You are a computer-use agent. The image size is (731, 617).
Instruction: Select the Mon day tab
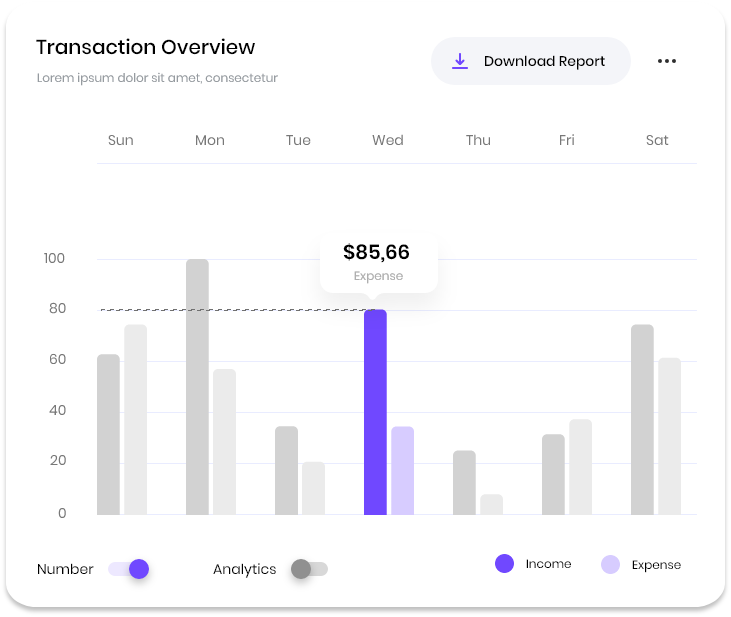pyautogui.click(x=210, y=140)
